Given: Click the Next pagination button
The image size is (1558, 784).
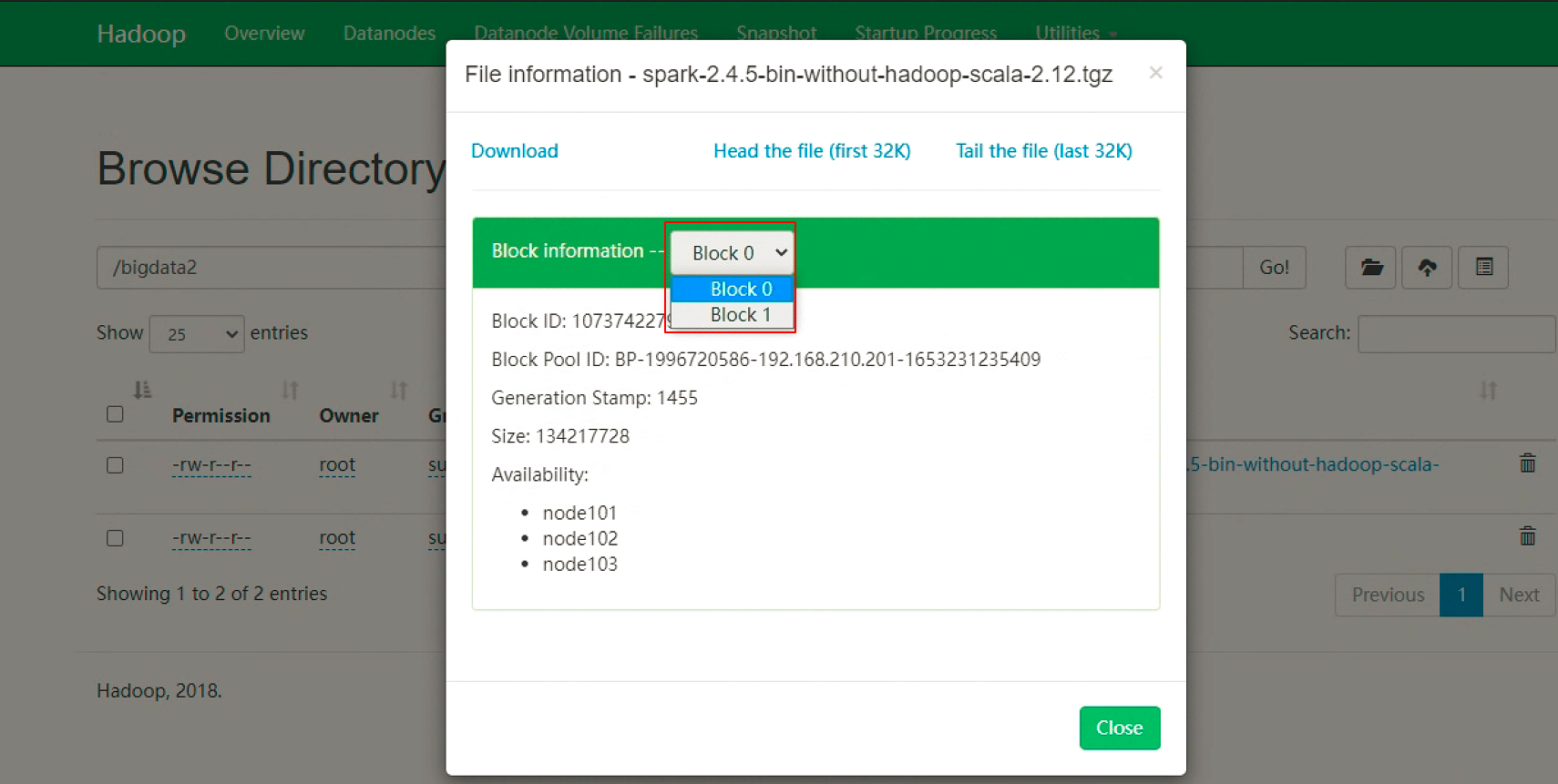Looking at the screenshot, I should pyautogui.click(x=1519, y=595).
